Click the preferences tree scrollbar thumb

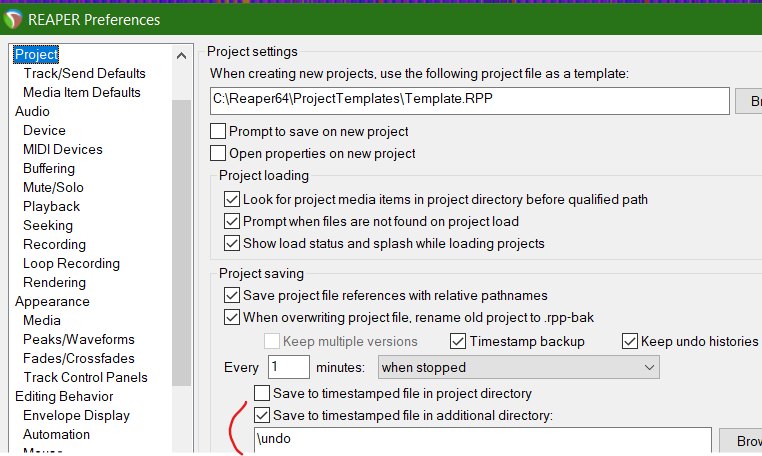pos(181,243)
